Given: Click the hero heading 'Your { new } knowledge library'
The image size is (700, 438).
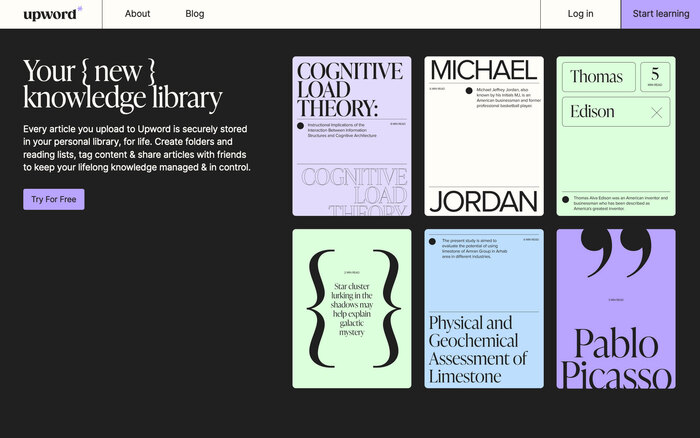Looking at the screenshot, I should (123, 84).
